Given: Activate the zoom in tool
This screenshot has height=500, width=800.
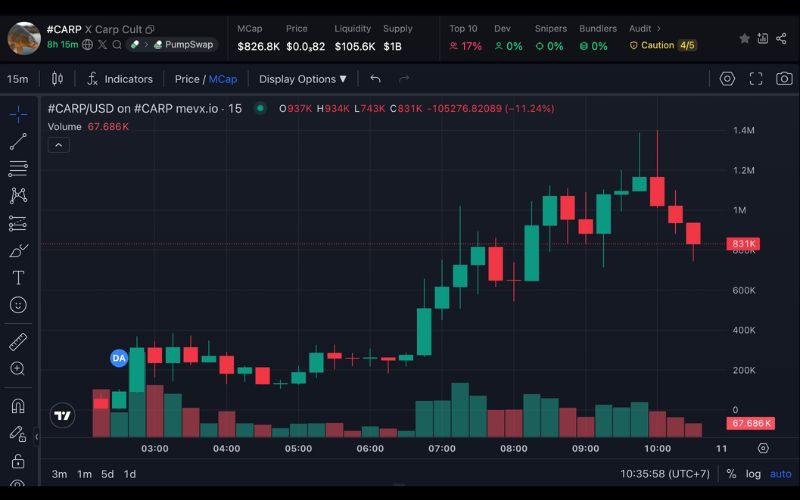Looking at the screenshot, I should 18,368.
